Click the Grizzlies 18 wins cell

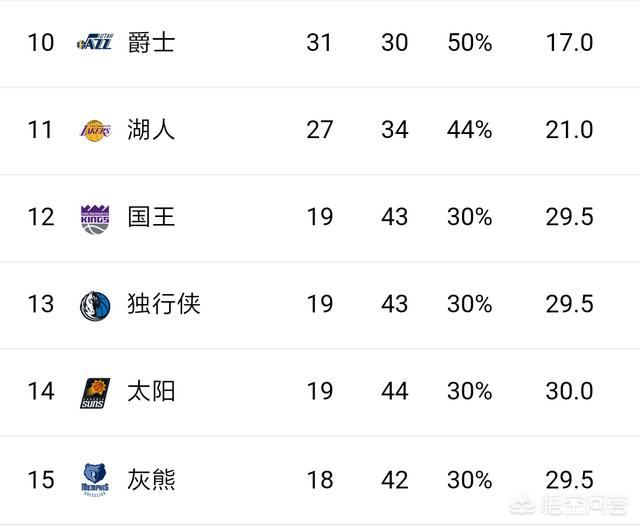pos(320,479)
